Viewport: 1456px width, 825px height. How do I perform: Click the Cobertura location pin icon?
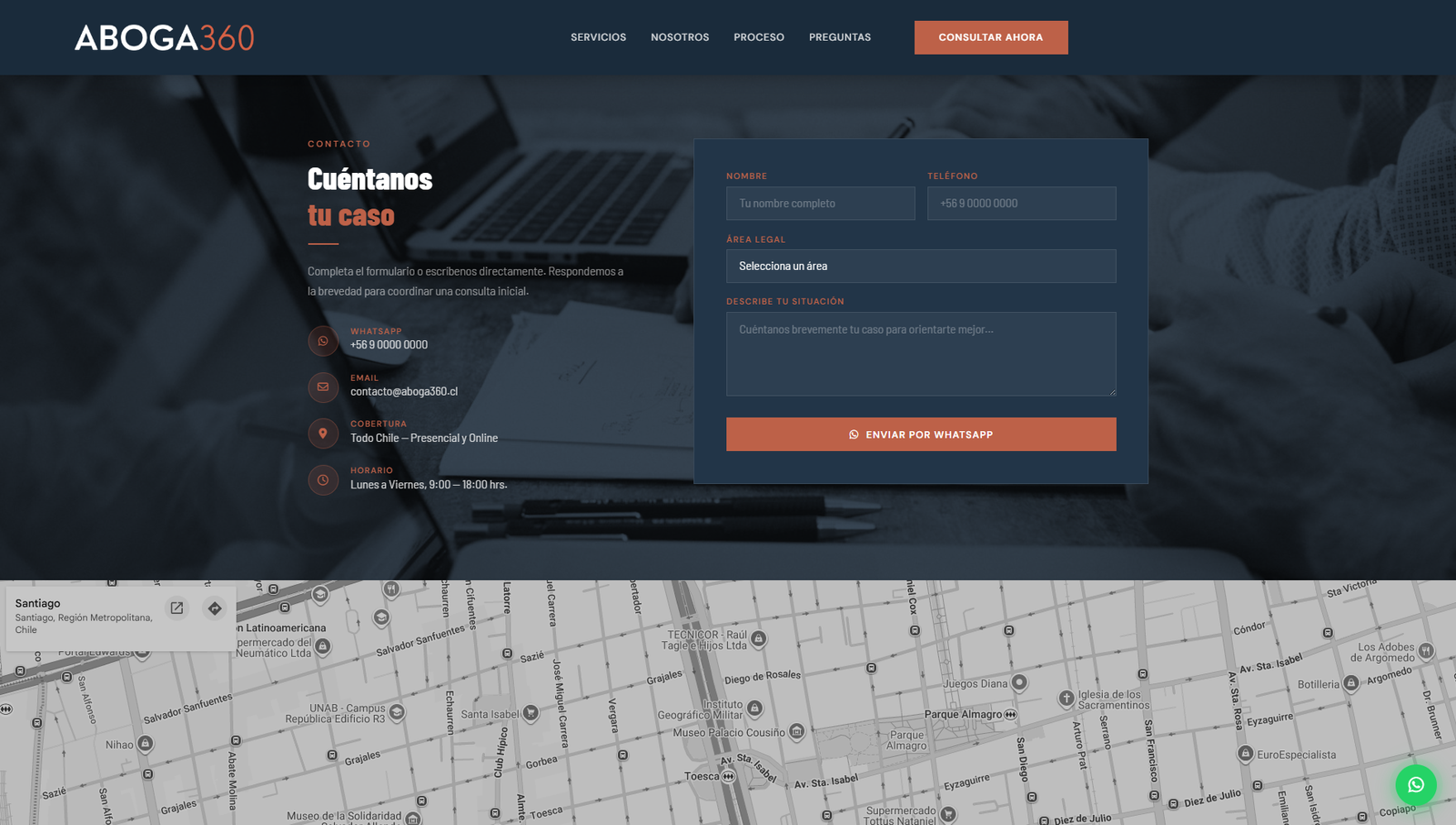[x=323, y=434]
